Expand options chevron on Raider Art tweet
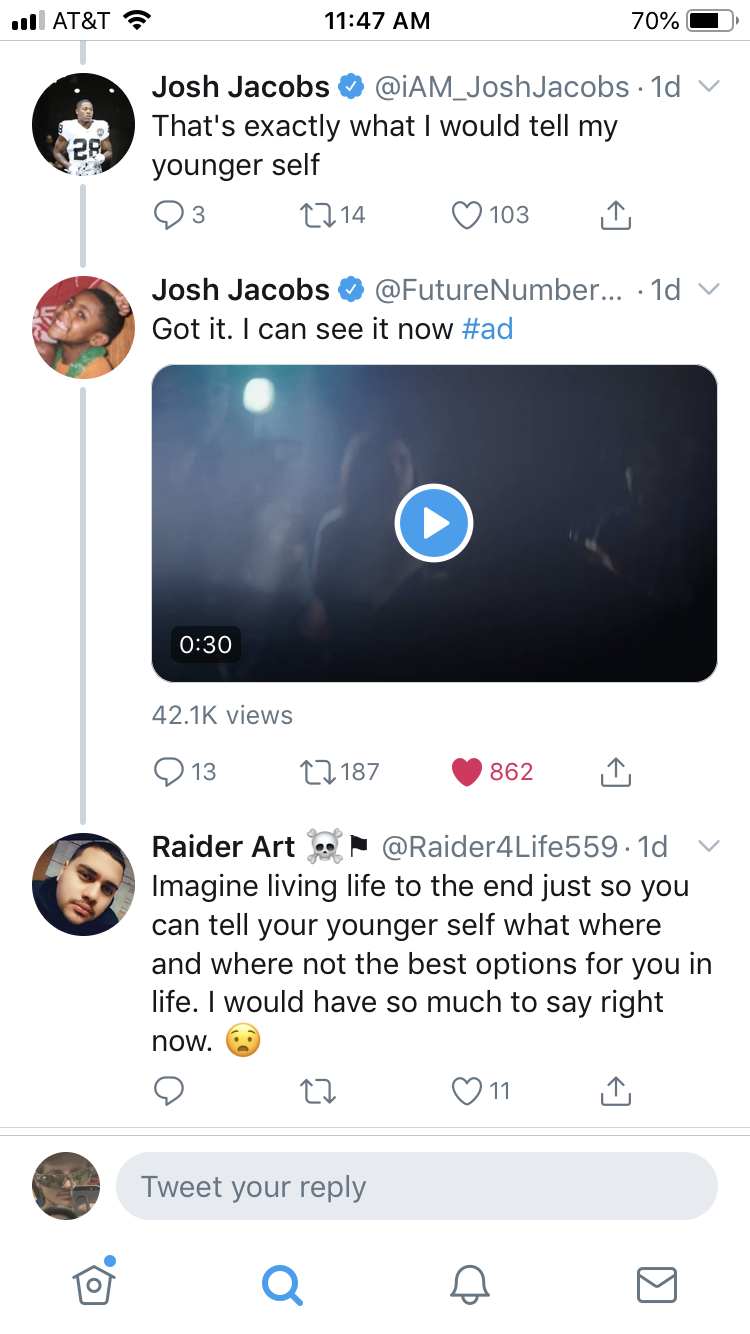The height and width of the screenshot is (1334, 750). (x=708, y=847)
